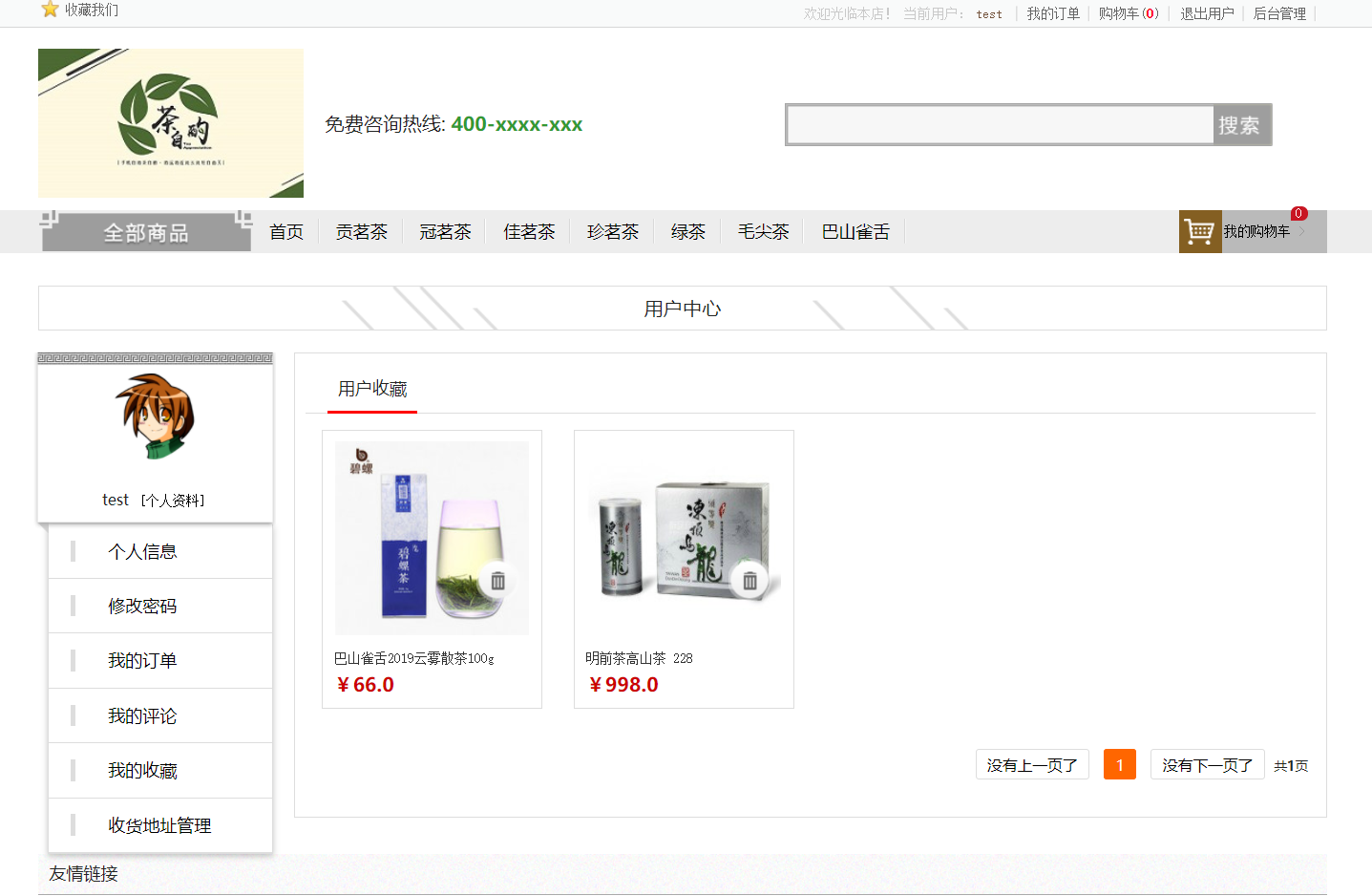Delete the 巴山雀舌 item using its trash icon
1372x896 pixels.
pyautogui.click(x=497, y=581)
